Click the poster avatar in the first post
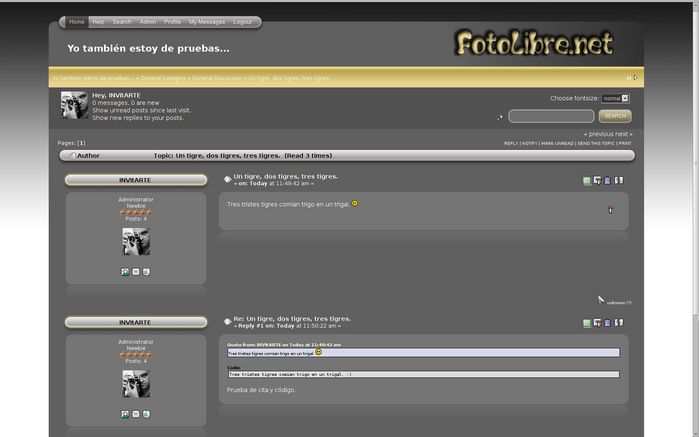Image resolution: width=699 pixels, height=437 pixels. tap(136, 242)
